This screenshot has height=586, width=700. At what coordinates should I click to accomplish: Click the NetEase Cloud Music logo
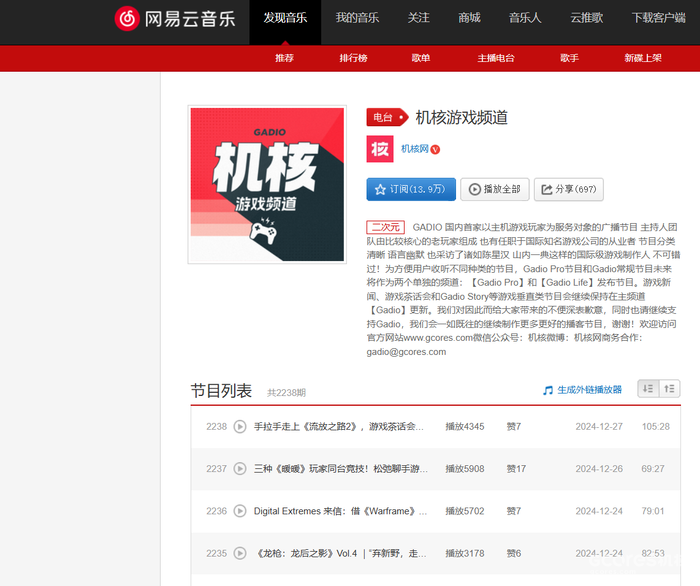175,19
